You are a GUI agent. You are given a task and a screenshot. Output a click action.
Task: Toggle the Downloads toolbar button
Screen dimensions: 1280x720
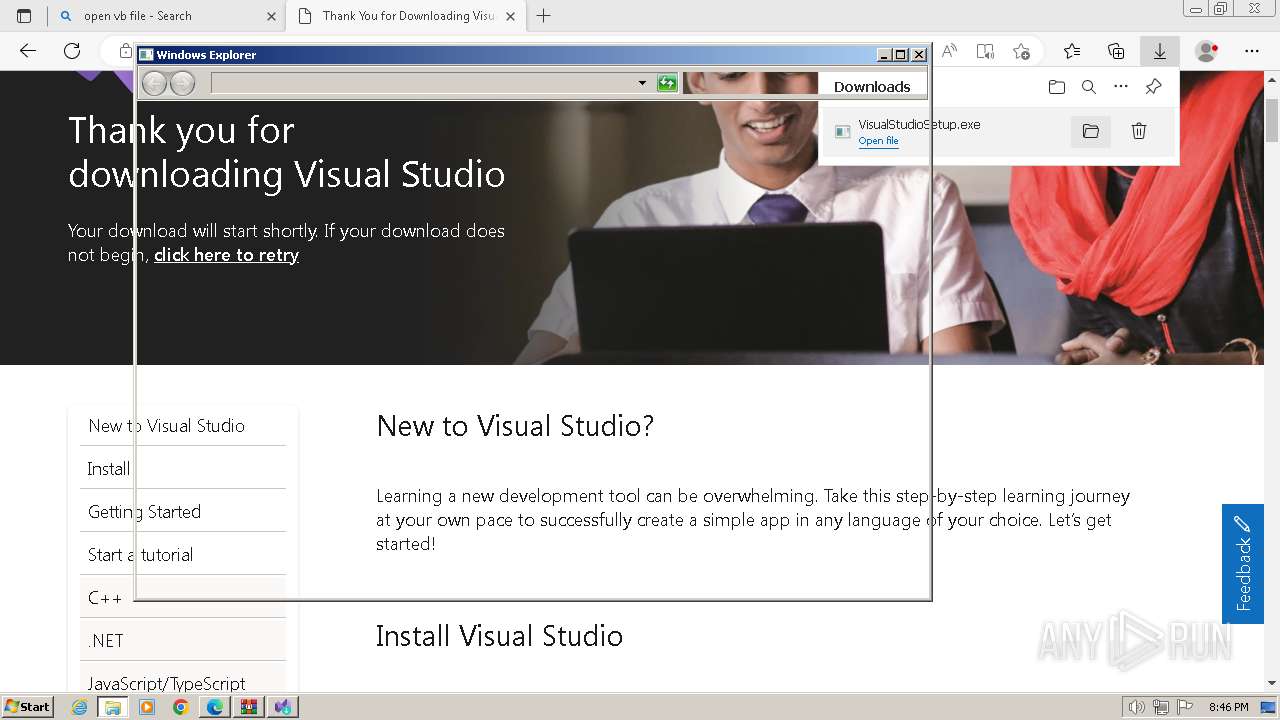(1160, 51)
